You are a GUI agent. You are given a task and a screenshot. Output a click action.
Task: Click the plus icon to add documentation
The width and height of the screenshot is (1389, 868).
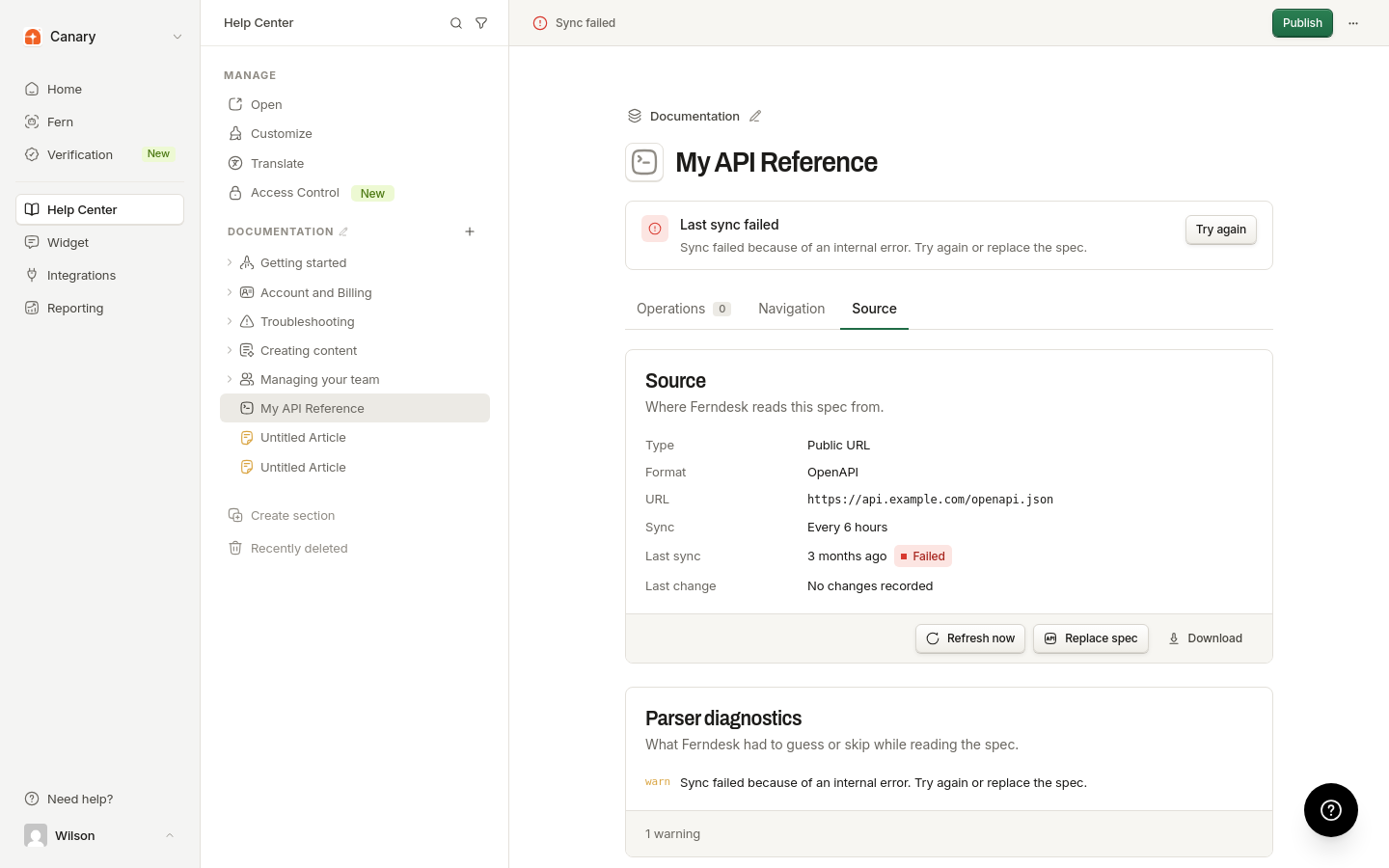point(470,231)
